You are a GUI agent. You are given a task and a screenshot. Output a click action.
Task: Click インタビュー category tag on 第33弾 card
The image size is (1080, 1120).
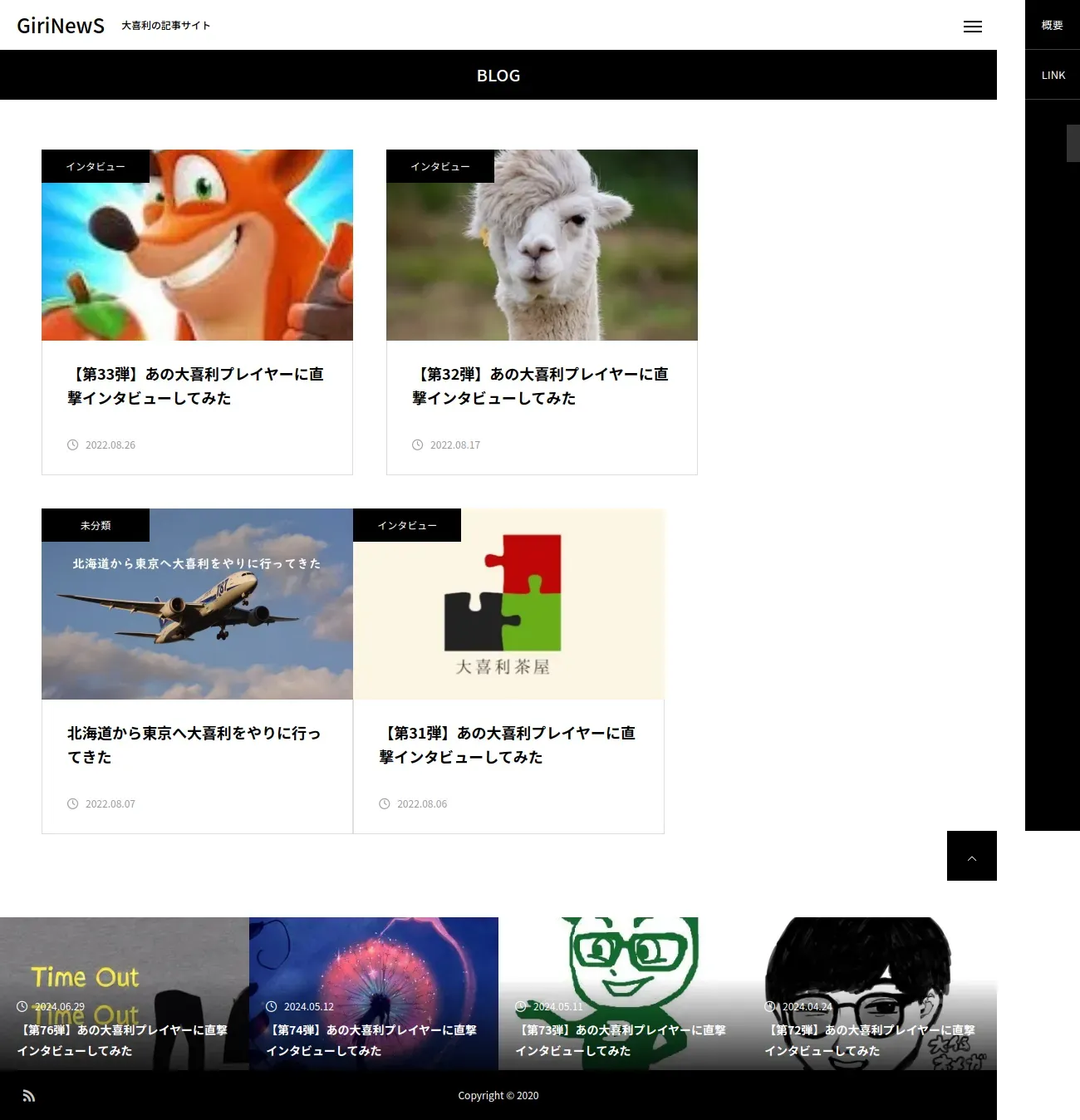[96, 166]
